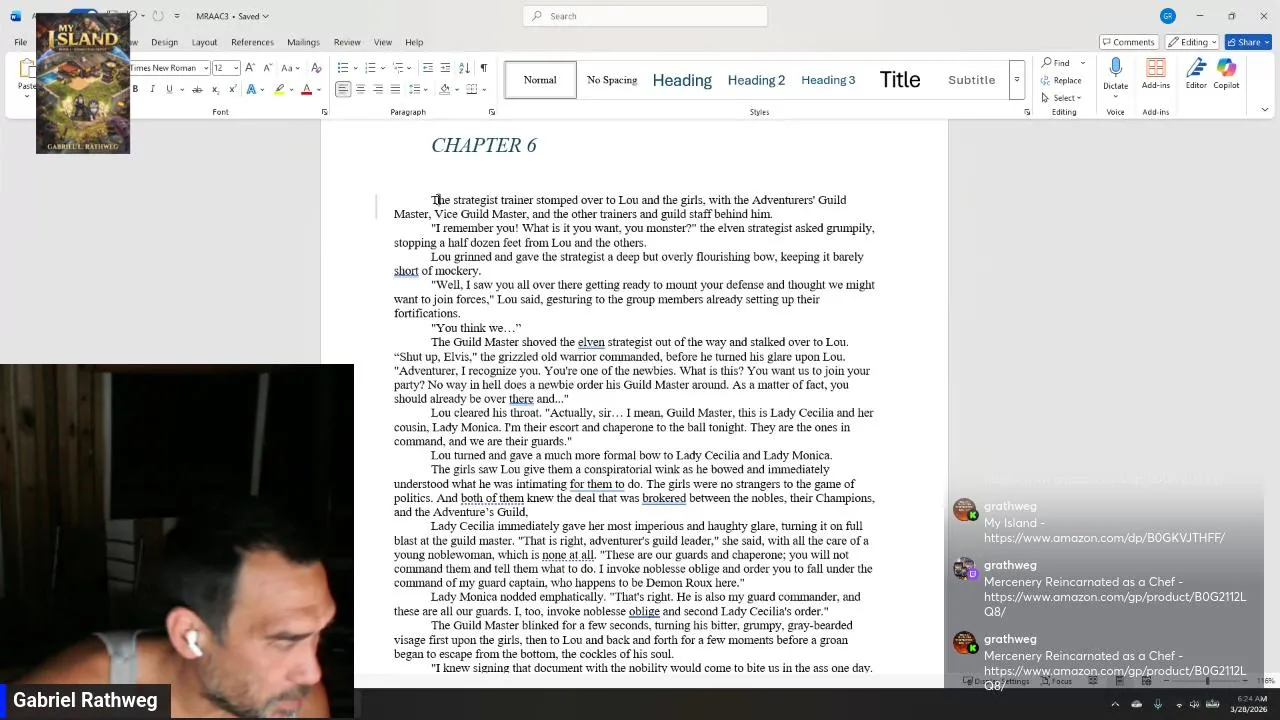The height and width of the screenshot is (720, 1280).
Task: Increase paragraph indent
Action: (445, 68)
